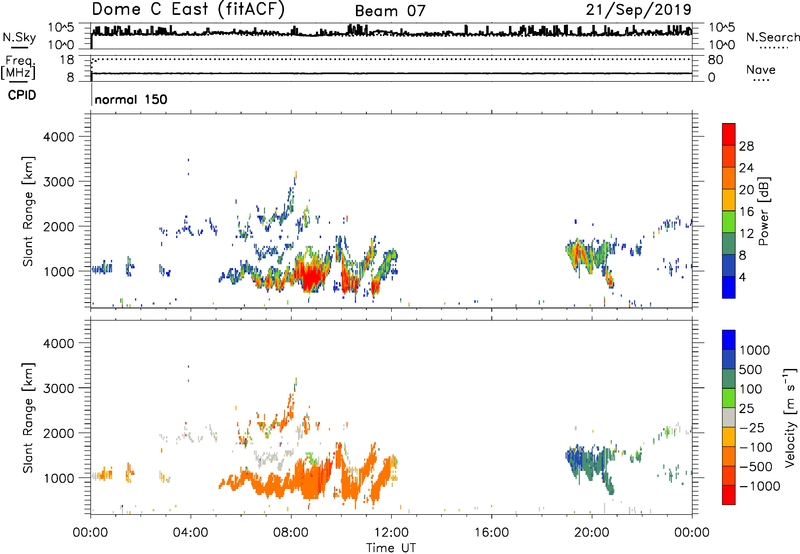Click the 'normal 150' CPID text
This screenshot has height=554, width=800.
tap(131, 99)
